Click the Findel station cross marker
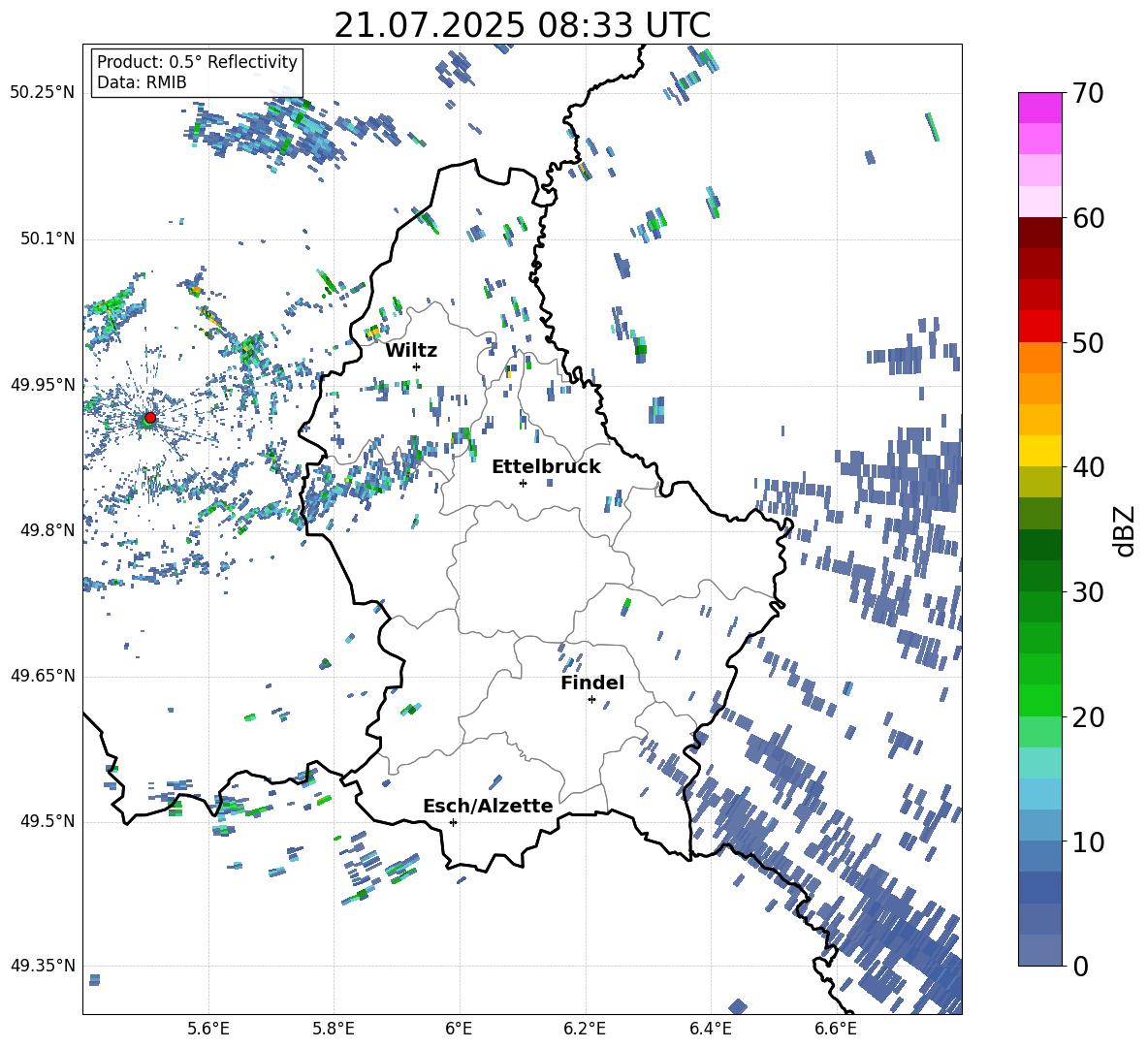The width and height of the screenshot is (1148, 1048). [591, 700]
